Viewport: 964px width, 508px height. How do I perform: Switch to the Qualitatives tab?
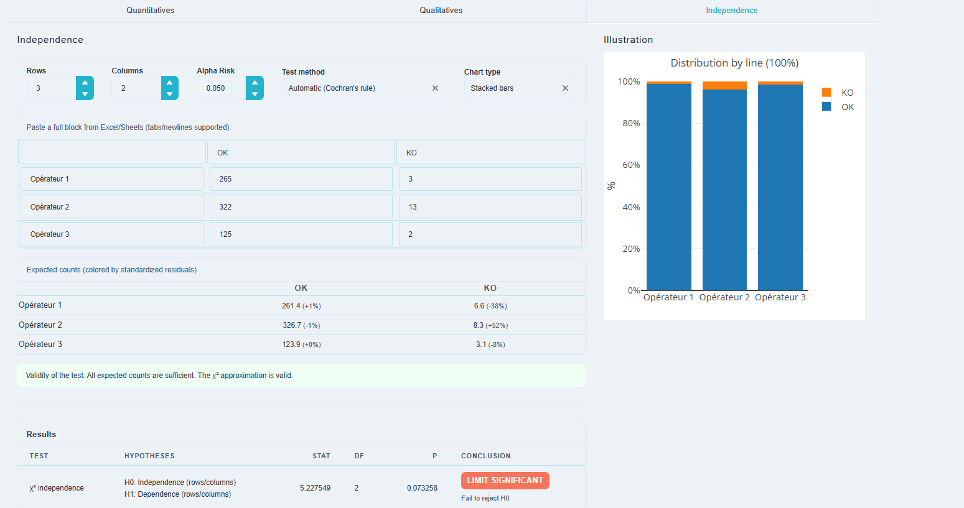441,10
